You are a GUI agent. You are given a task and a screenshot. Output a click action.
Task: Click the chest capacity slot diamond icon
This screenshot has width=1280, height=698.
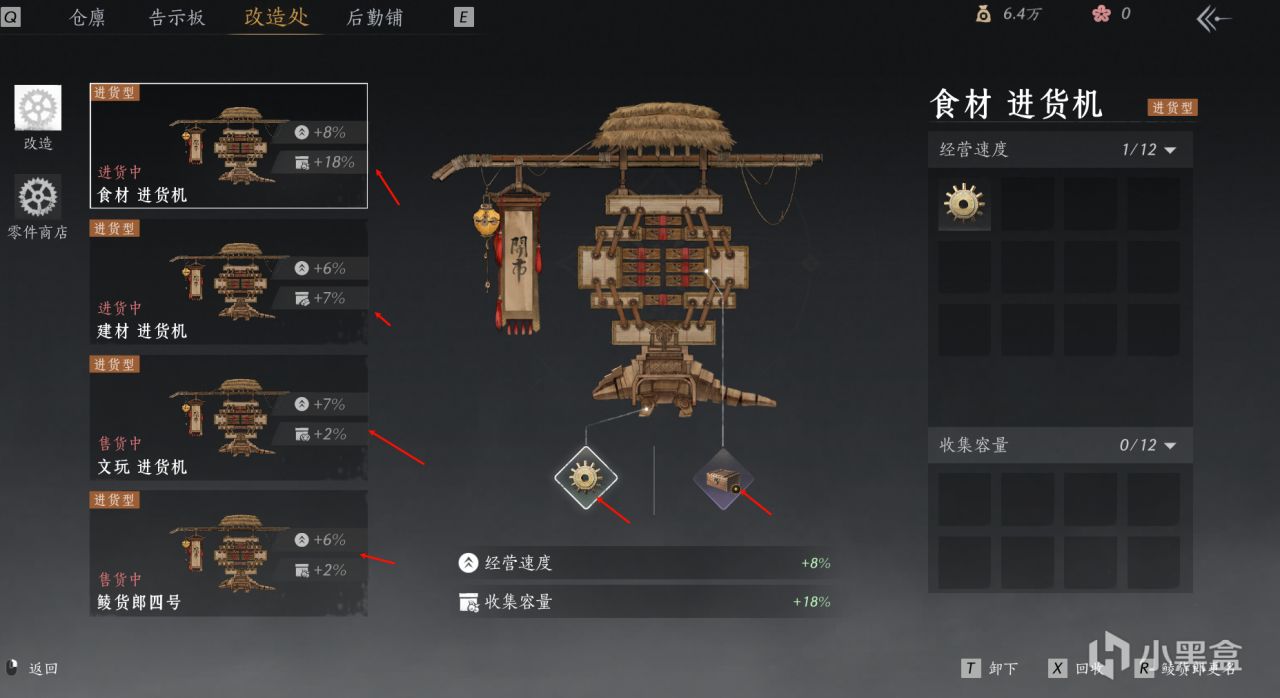723,479
